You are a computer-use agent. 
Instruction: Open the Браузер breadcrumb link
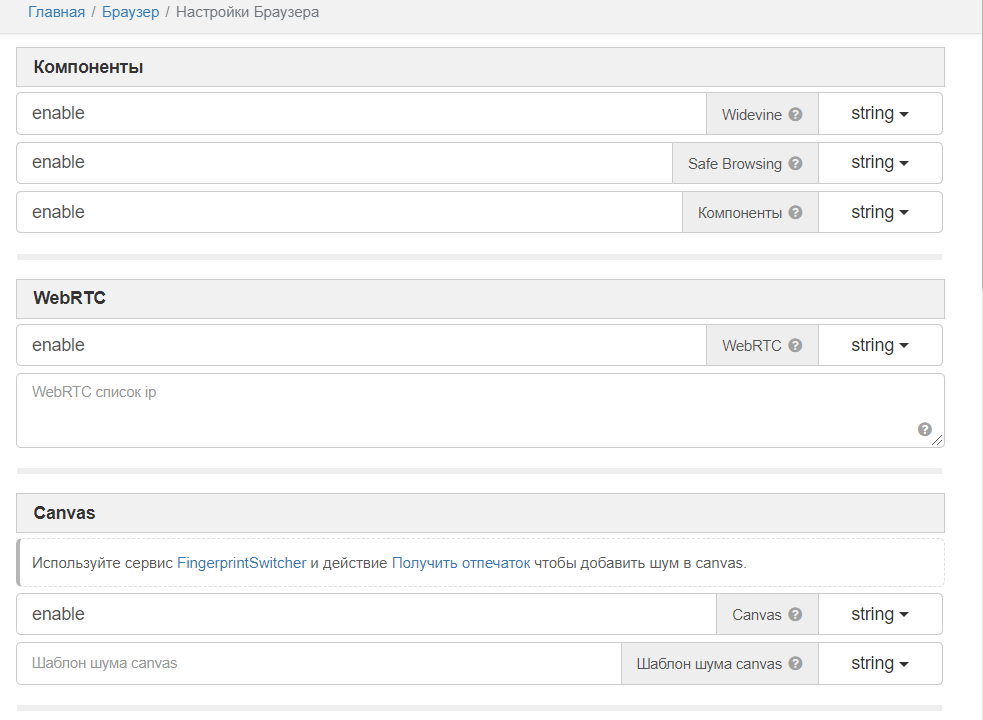pyautogui.click(x=130, y=13)
